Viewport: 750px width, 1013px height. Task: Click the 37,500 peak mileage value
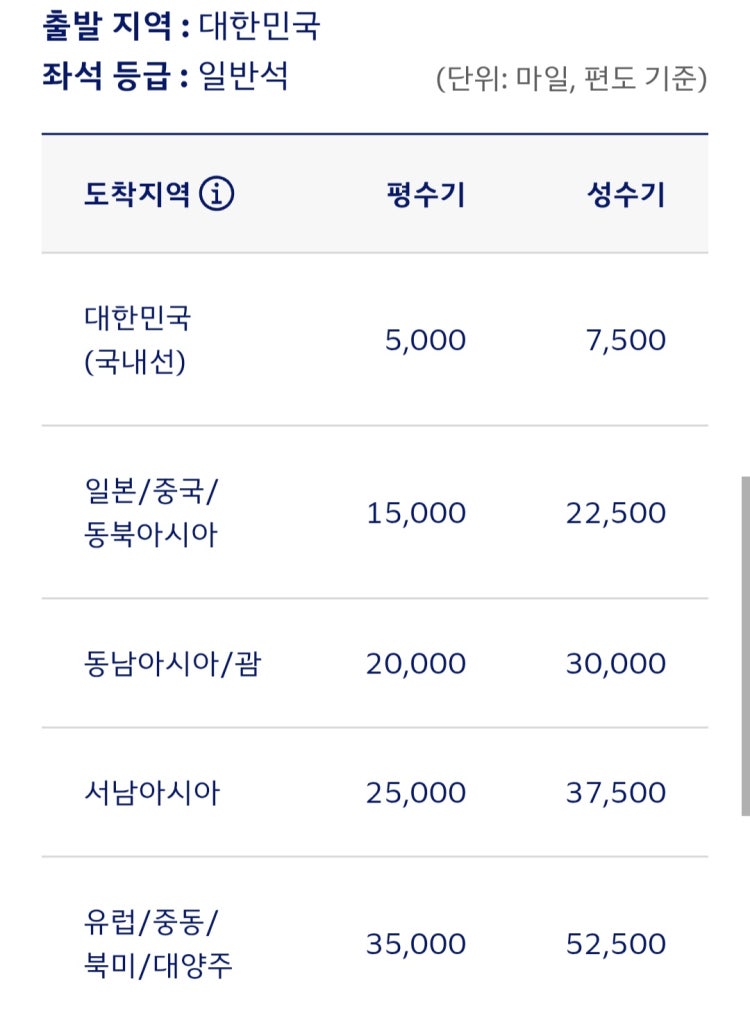[x=616, y=793]
